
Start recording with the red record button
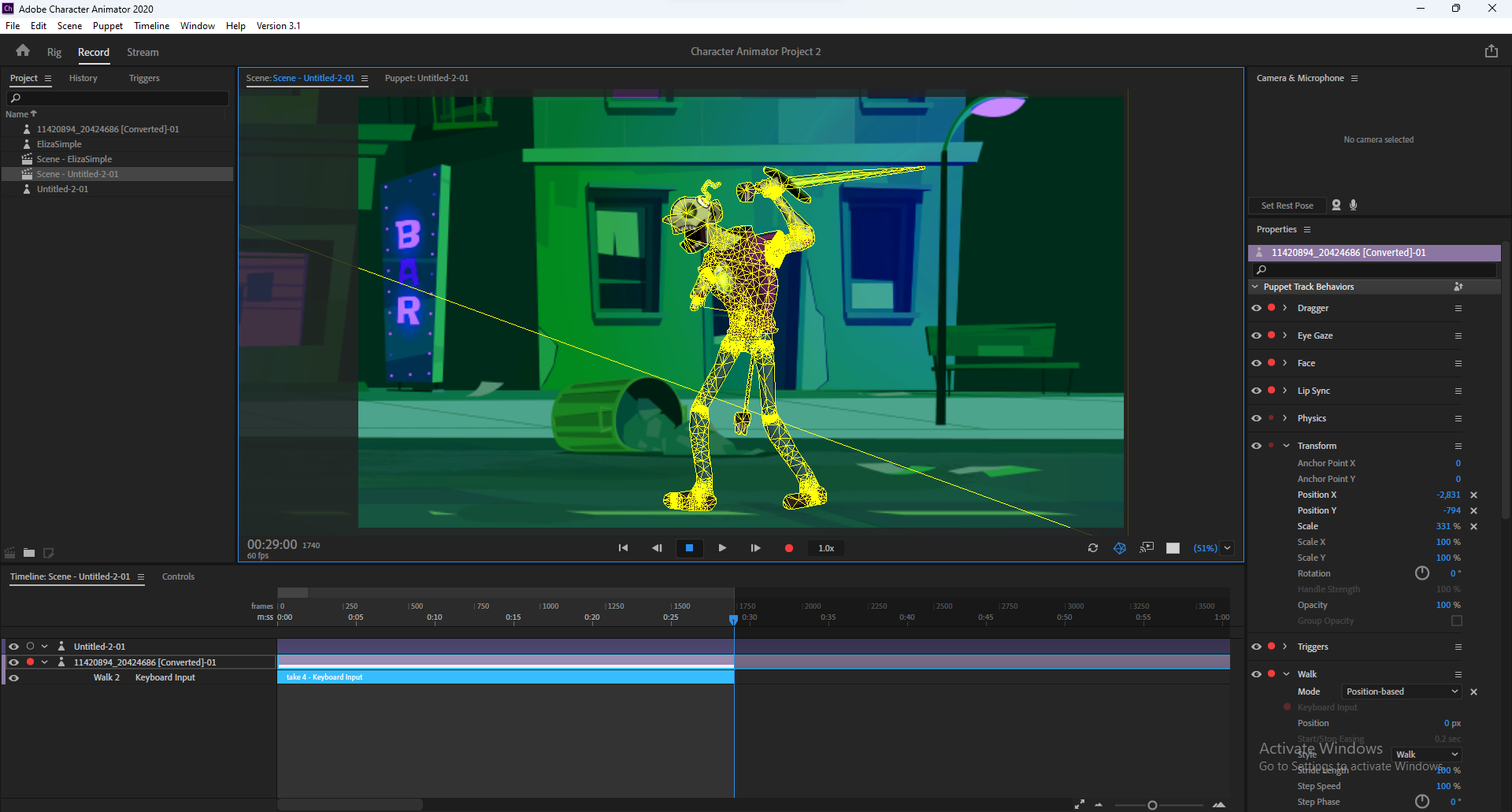click(789, 548)
